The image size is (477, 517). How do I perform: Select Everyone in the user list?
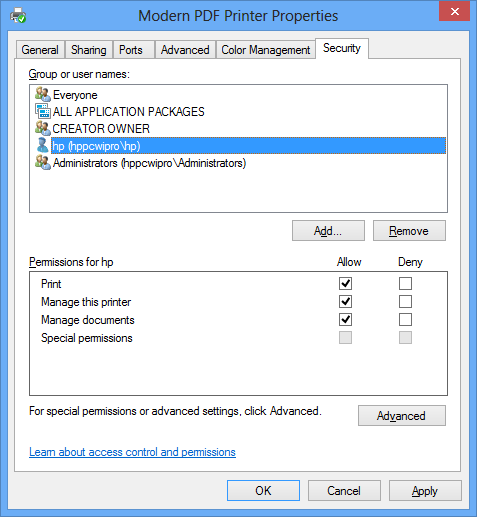(75, 95)
